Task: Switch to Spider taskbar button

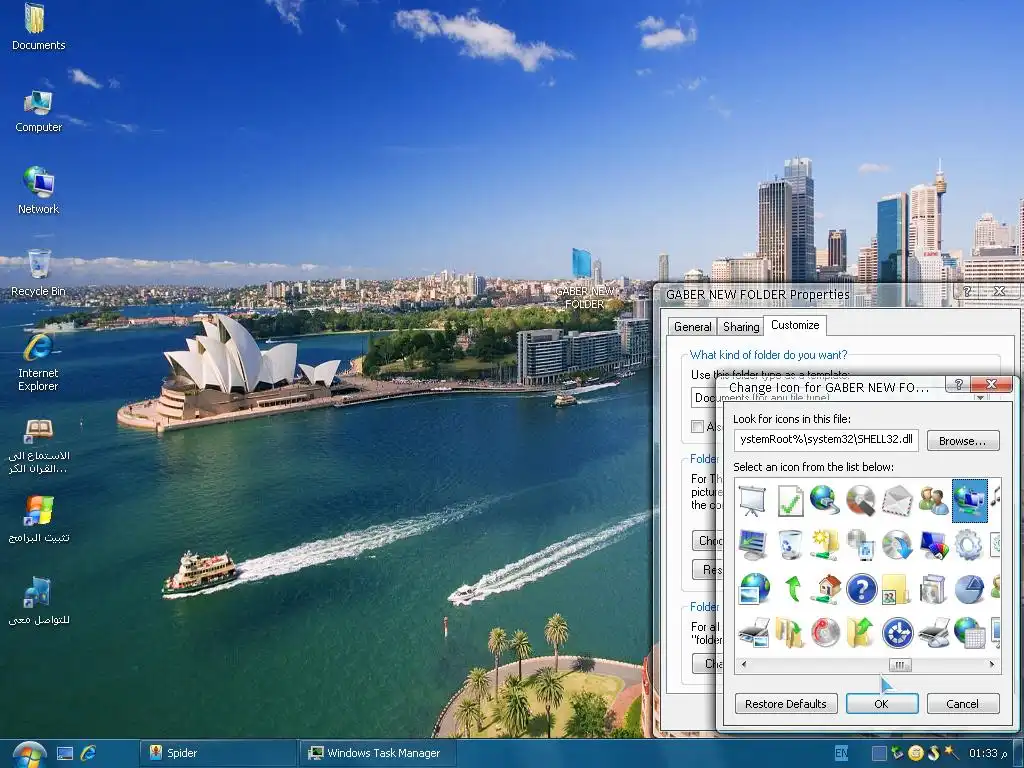Action: (x=218, y=753)
